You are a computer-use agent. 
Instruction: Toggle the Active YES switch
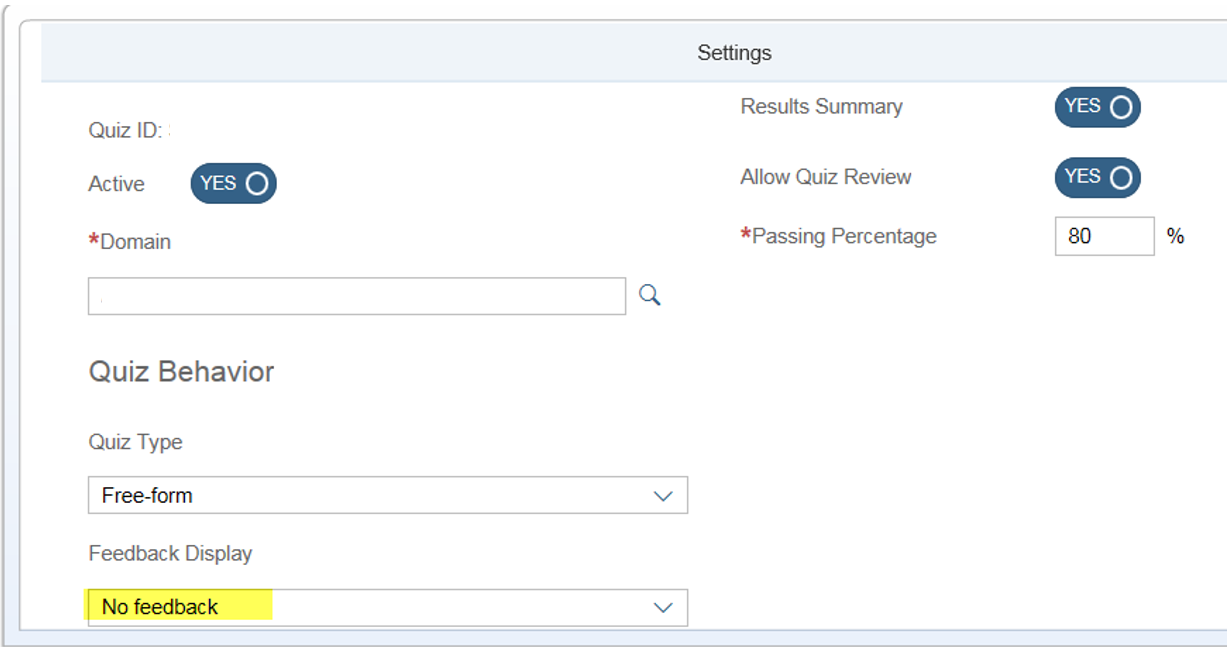[x=233, y=183]
